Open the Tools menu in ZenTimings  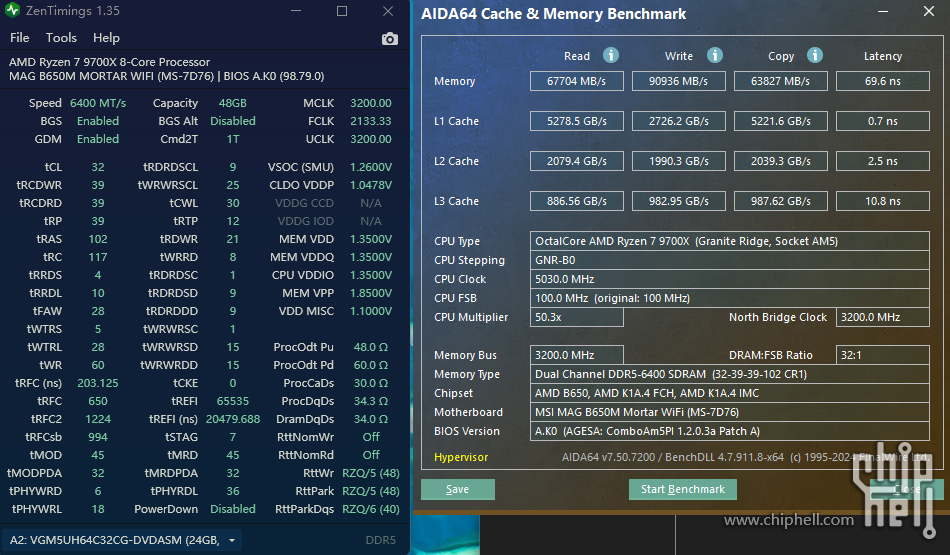61,38
